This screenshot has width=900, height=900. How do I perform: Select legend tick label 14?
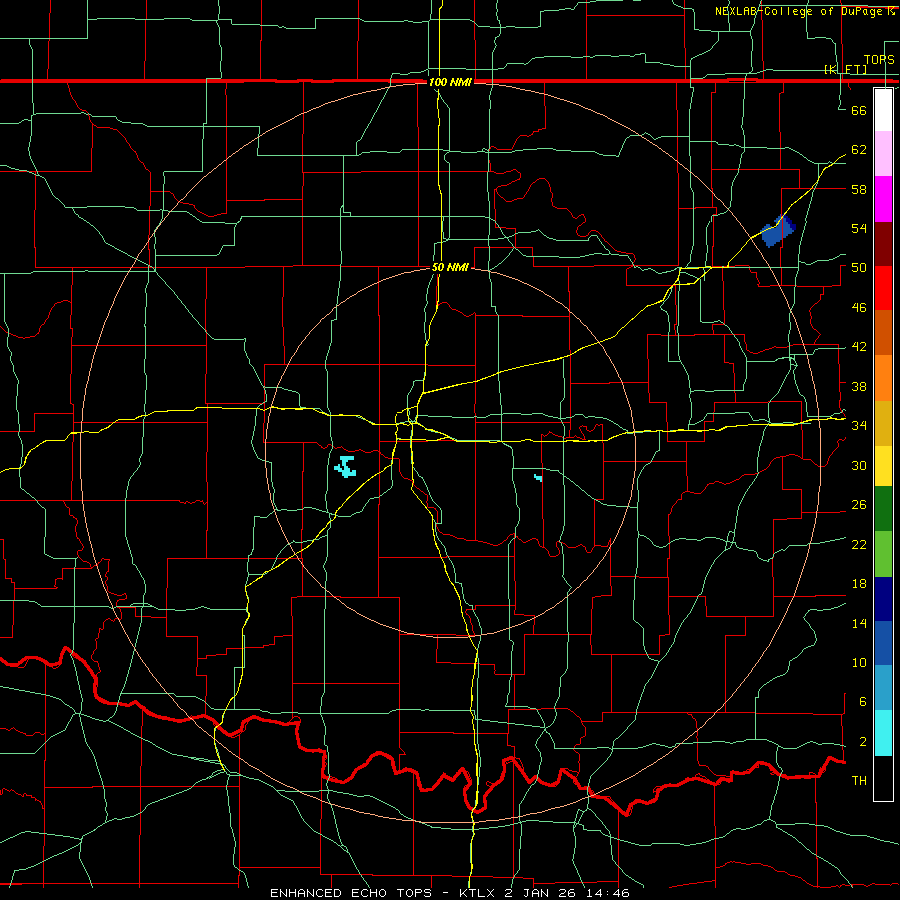[859, 623]
